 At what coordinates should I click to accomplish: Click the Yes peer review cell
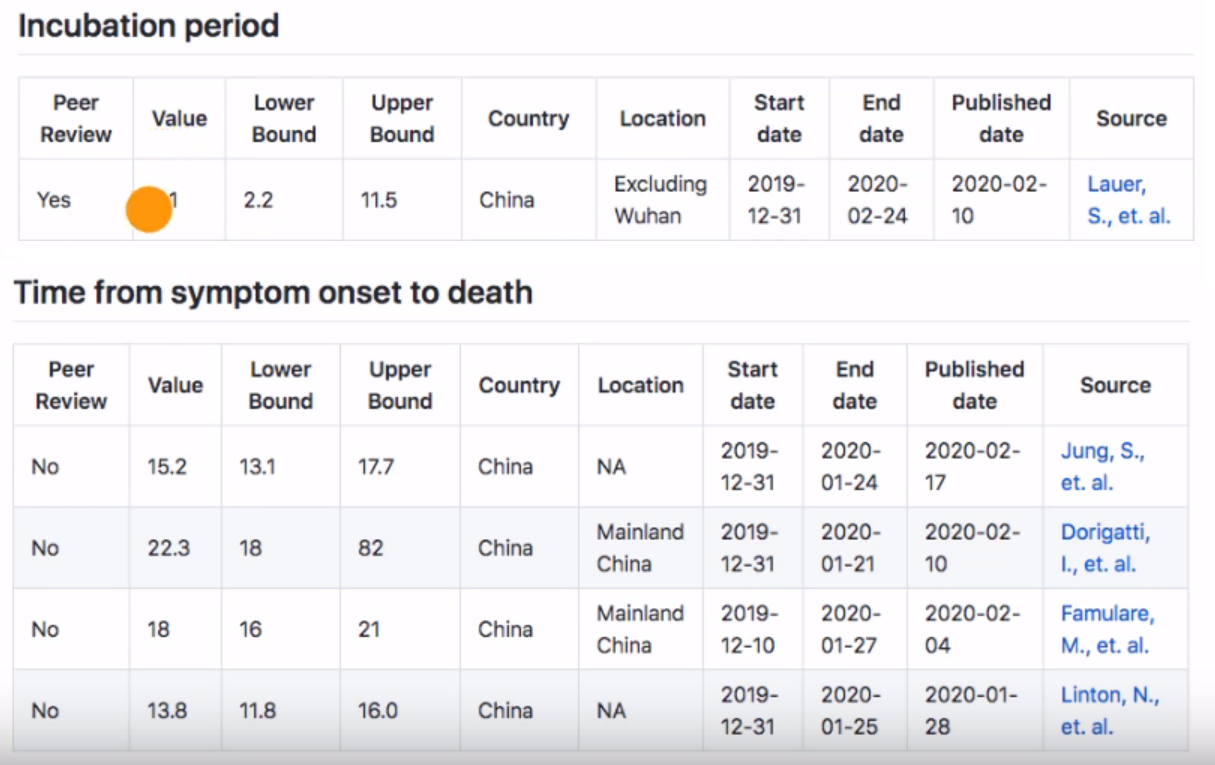(54, 200)
